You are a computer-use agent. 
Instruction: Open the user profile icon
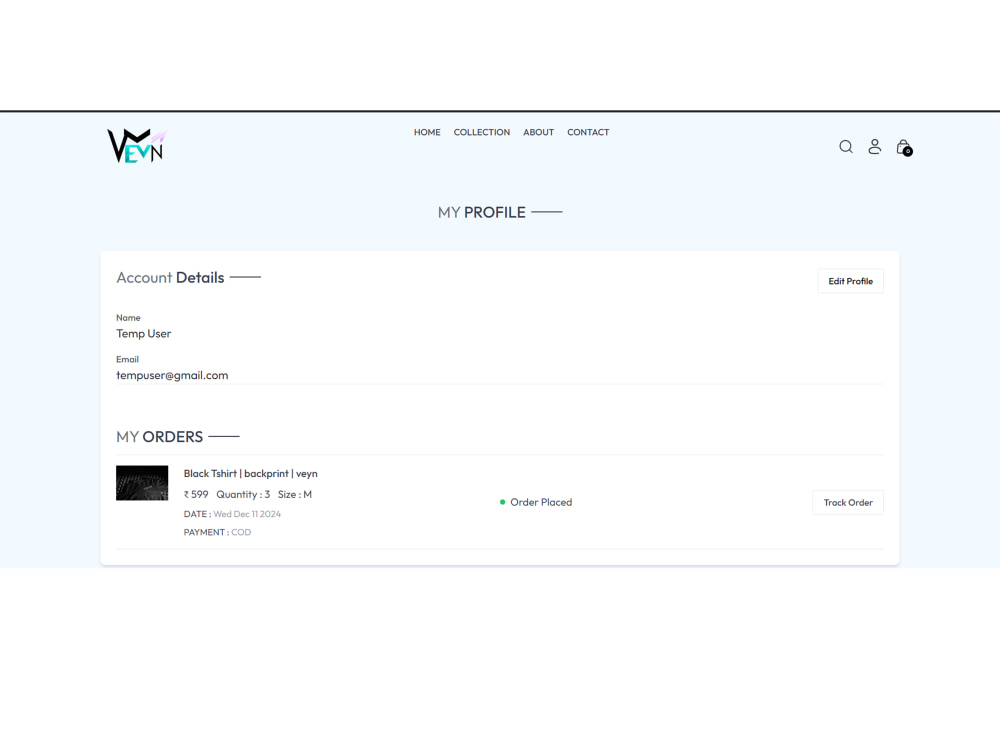coord(874,147)
